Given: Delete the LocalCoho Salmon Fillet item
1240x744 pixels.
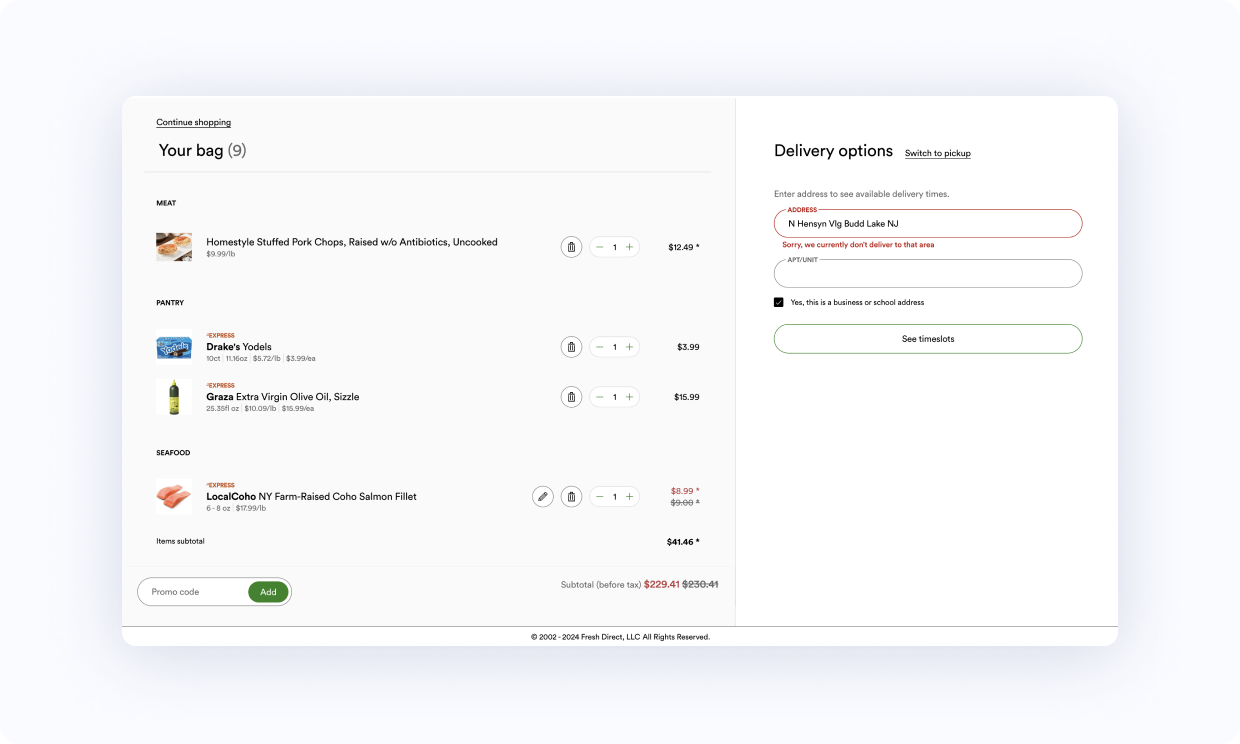Looking at the screenshot, I should coord(571,497).
